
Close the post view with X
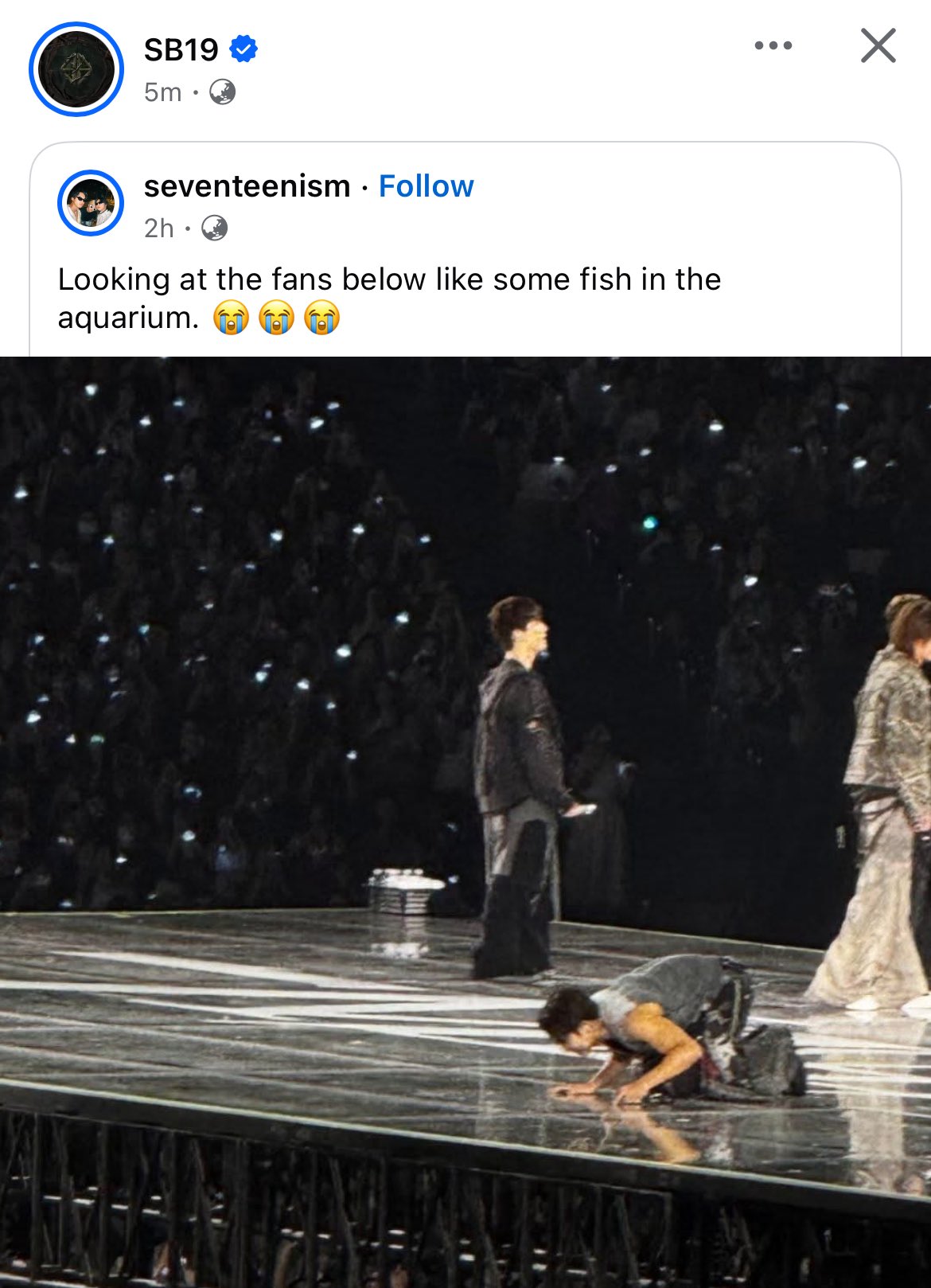878,45
